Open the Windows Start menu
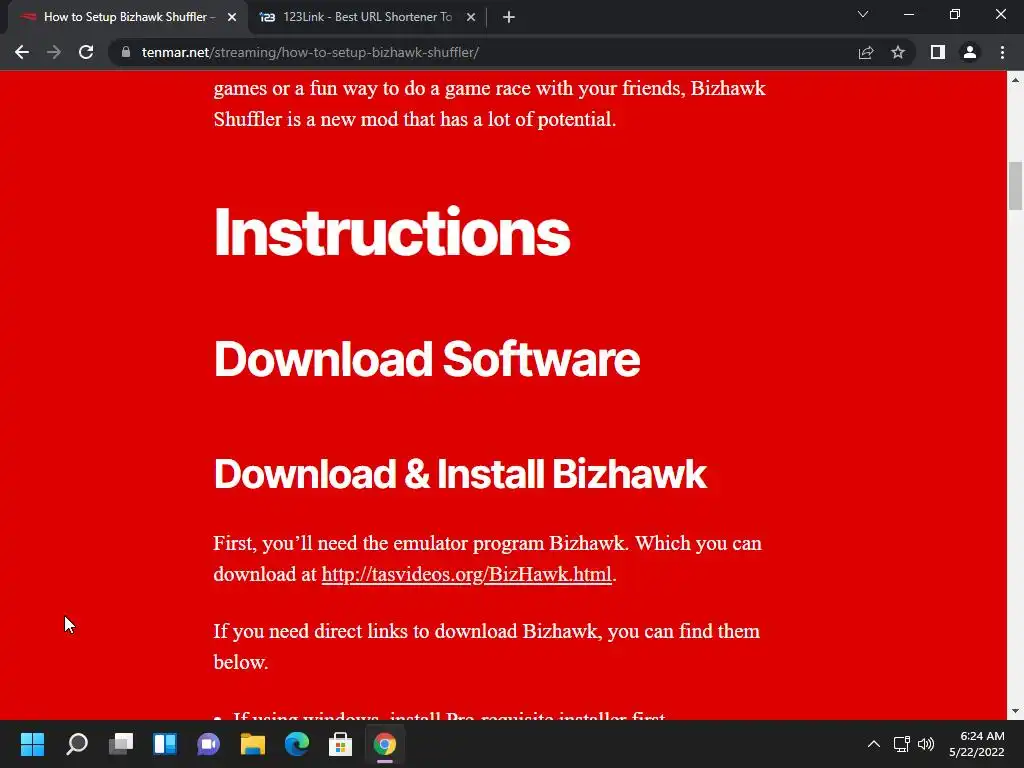 coord(32,744)
